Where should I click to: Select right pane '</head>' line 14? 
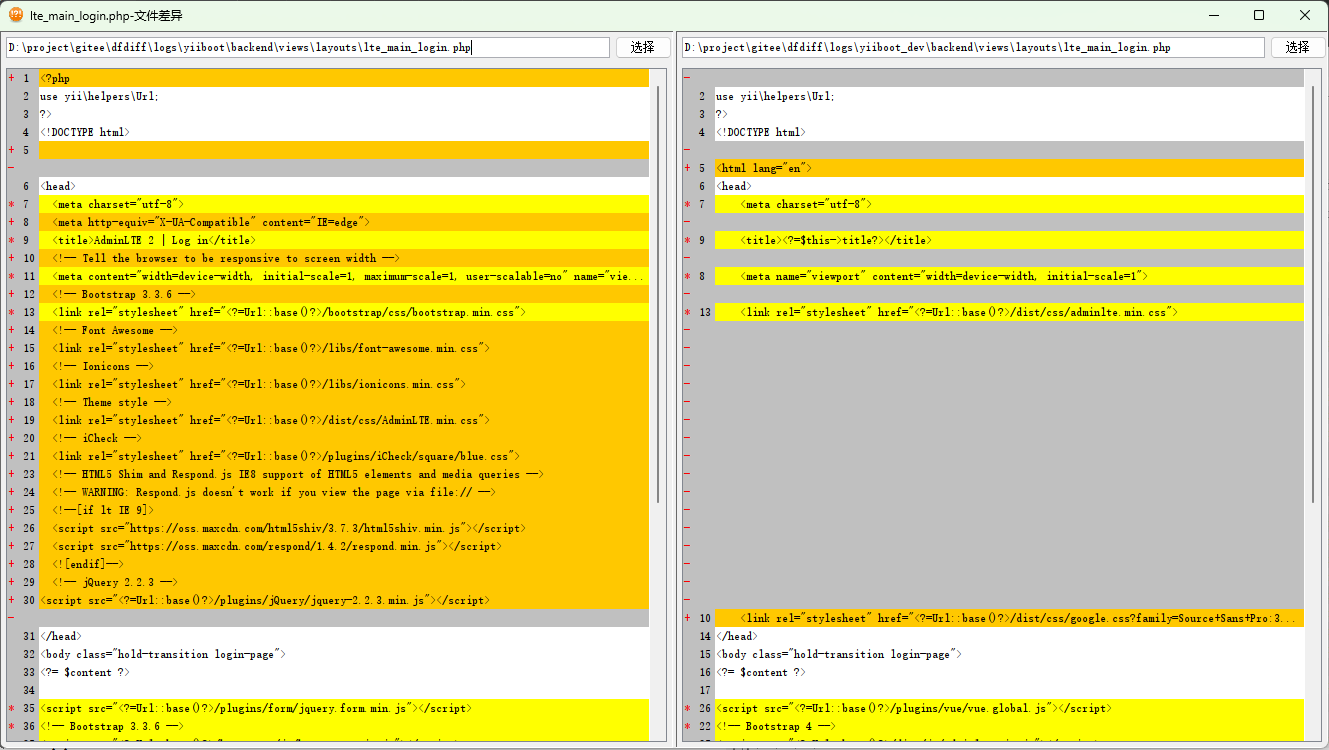click(x=1009, y=636)
